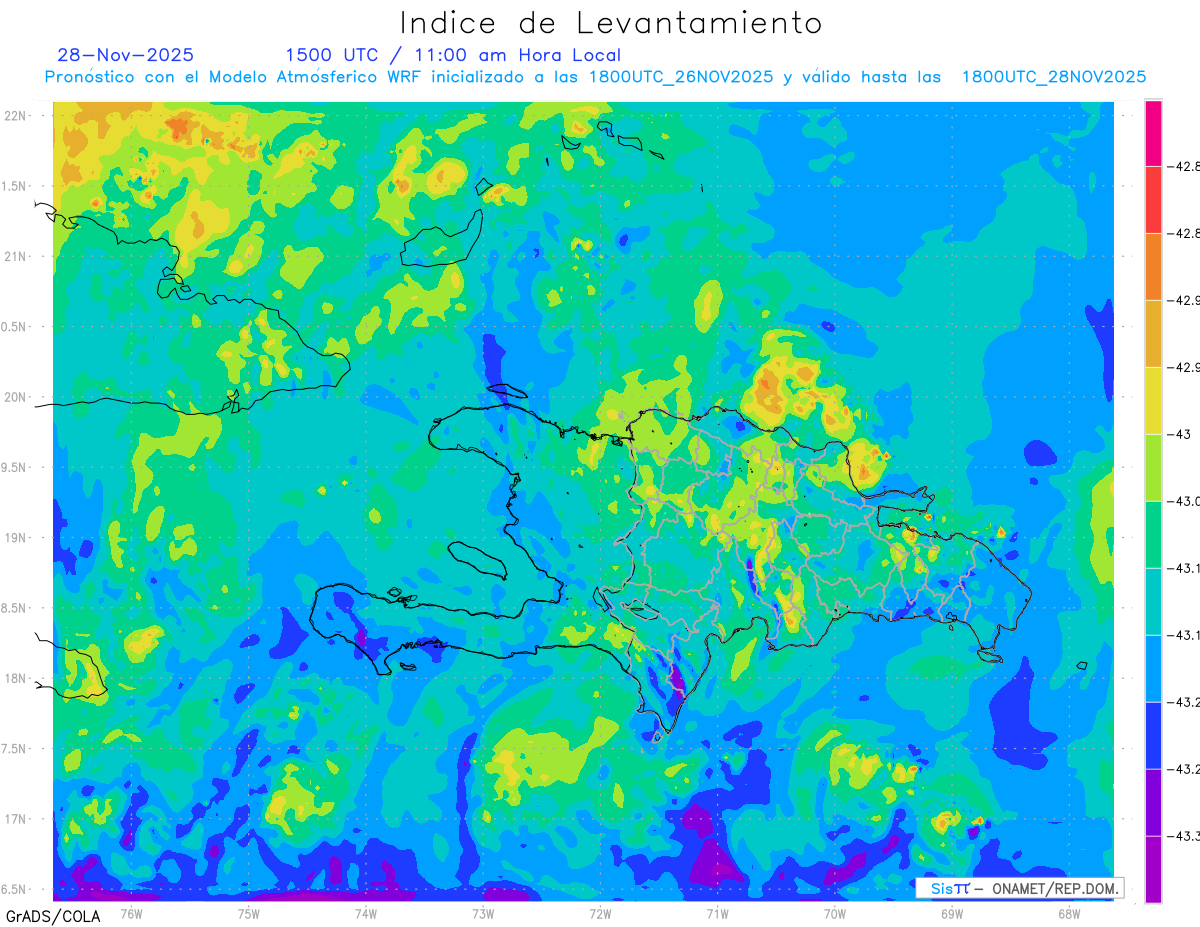Image resolution: width=1200 pixels, height=927 pixels.
Task: Click the "1800UTC_26NOV2025" initialization time
Action: pos(680,77)
